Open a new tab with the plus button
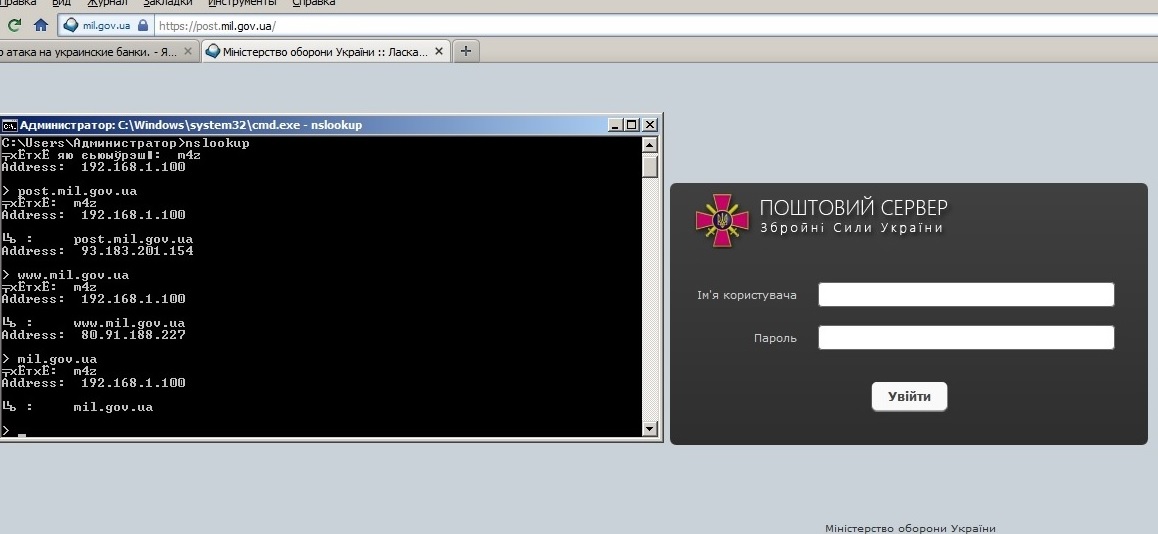Screen dimensions: 1158x534 (x=465, y=52)
